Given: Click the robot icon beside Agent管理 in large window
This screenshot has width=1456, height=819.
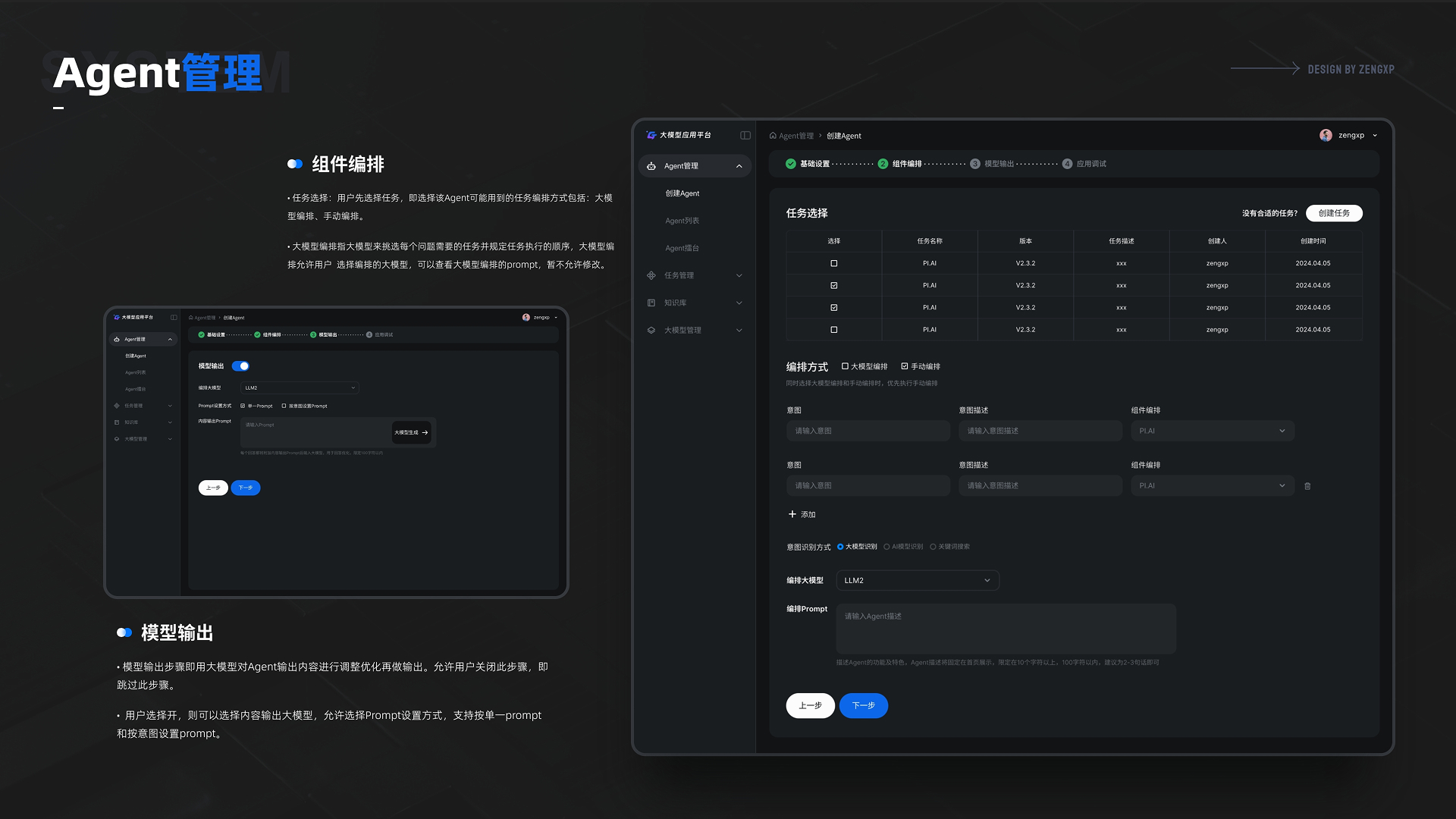Looking at the screenshot, I should click(651, 166).
